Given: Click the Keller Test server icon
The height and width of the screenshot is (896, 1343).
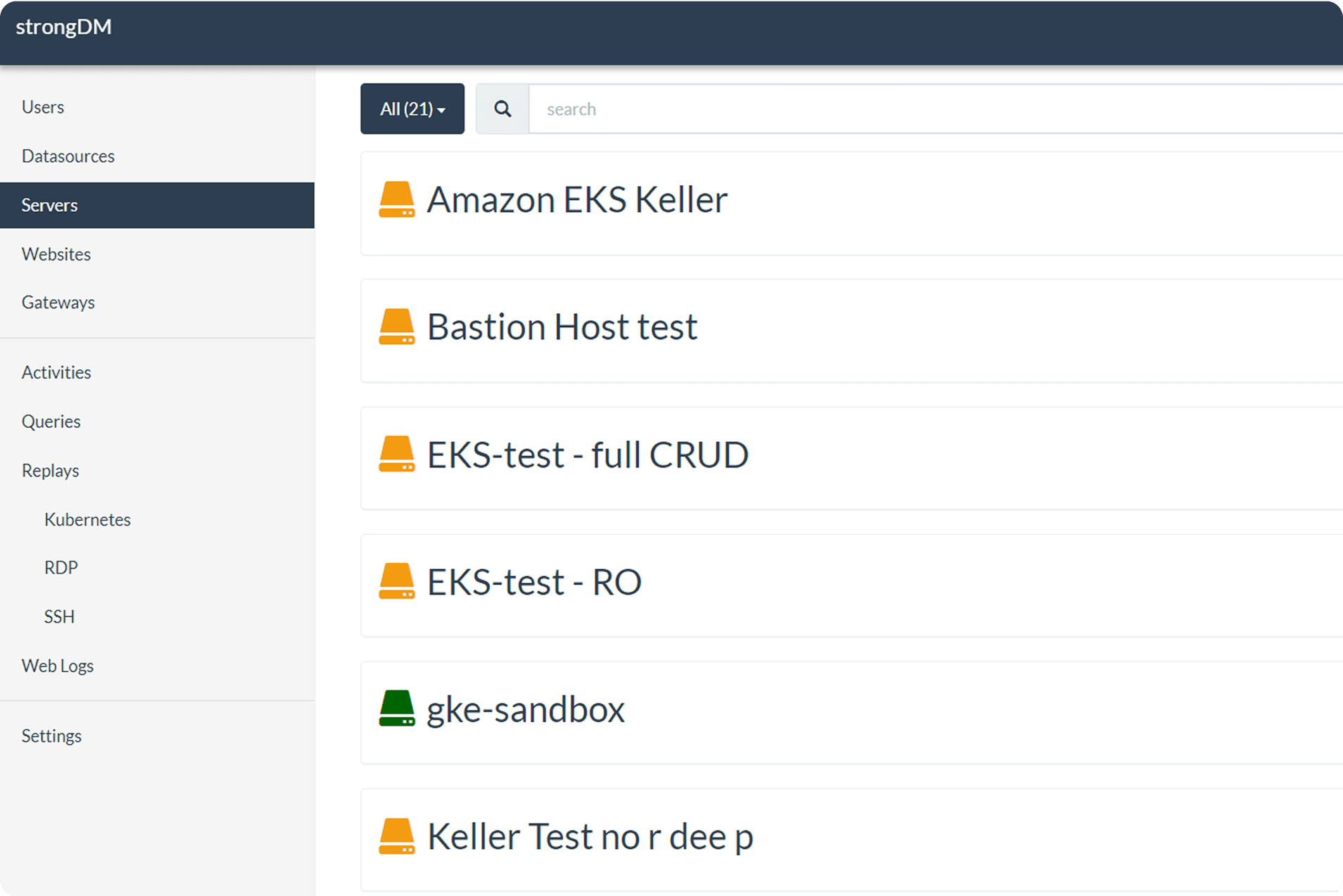Looking at the screenshot, I should click(396, 837).
